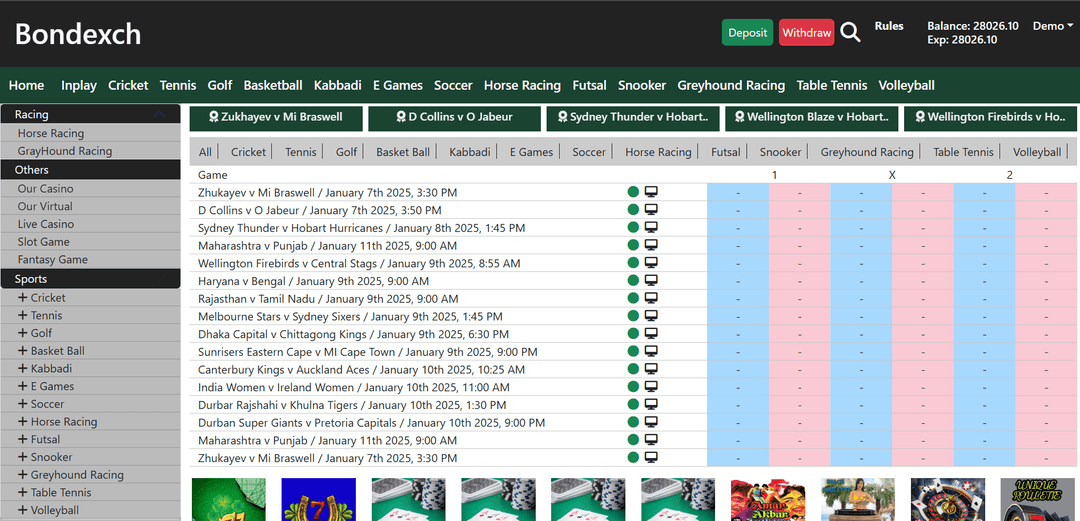
Task: Click the TV icon for Sydney Thunder v Hobart Hurricanes
Action: click(x=651, y=227)
